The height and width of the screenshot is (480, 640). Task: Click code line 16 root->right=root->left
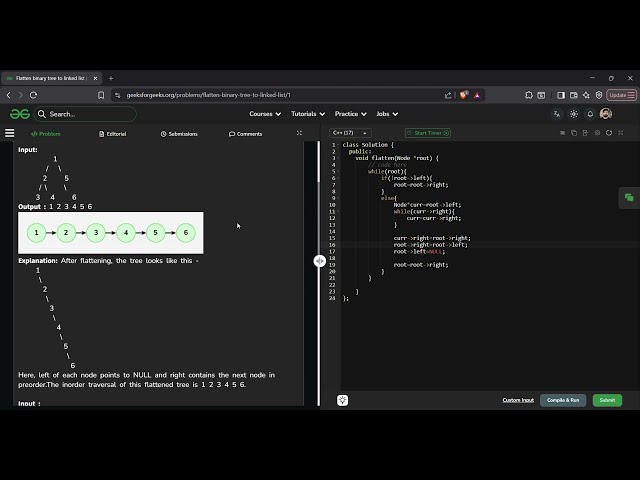point(431,245)
